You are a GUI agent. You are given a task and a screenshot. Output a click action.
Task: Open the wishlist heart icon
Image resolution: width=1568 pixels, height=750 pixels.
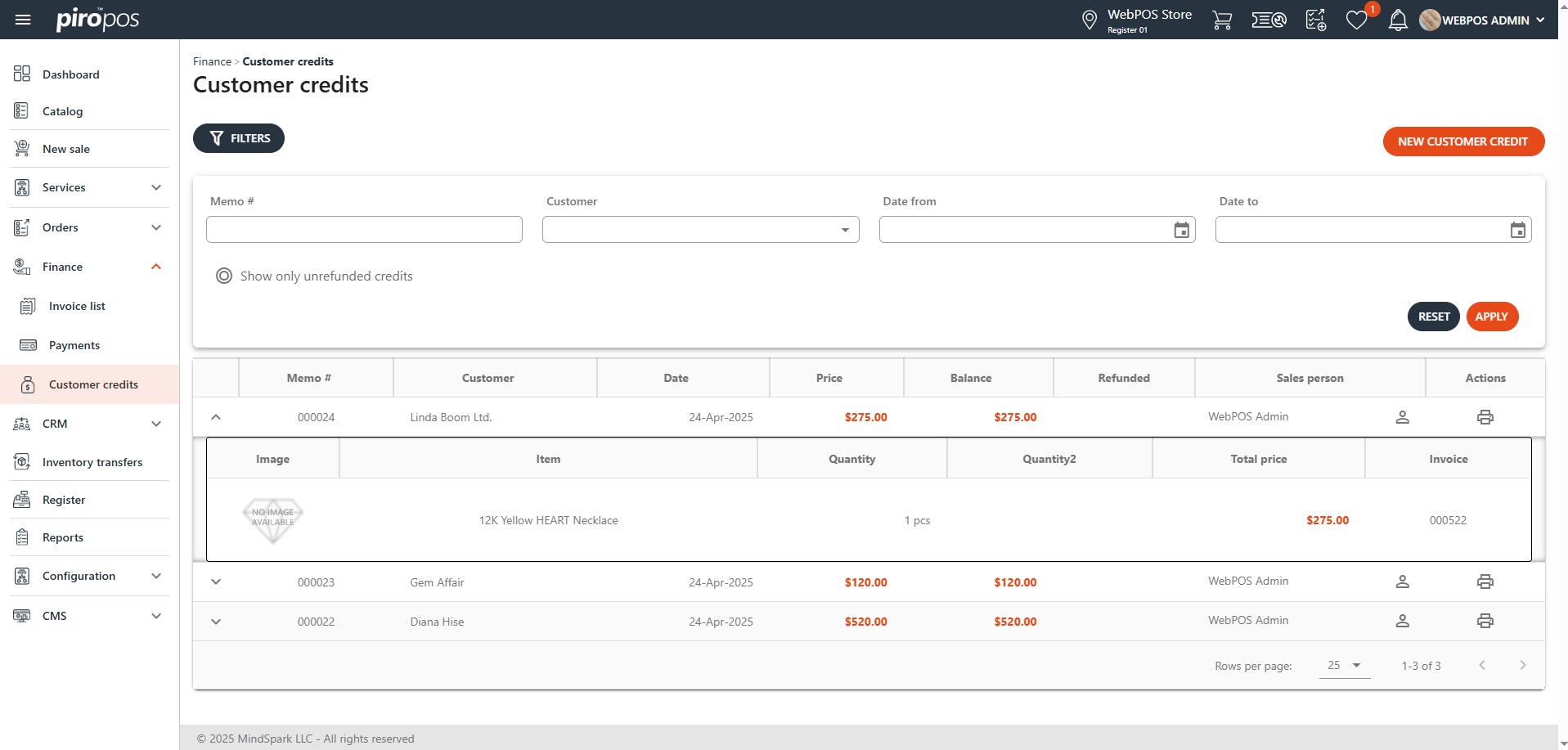pyautogui.click(x=1356, y=20)
